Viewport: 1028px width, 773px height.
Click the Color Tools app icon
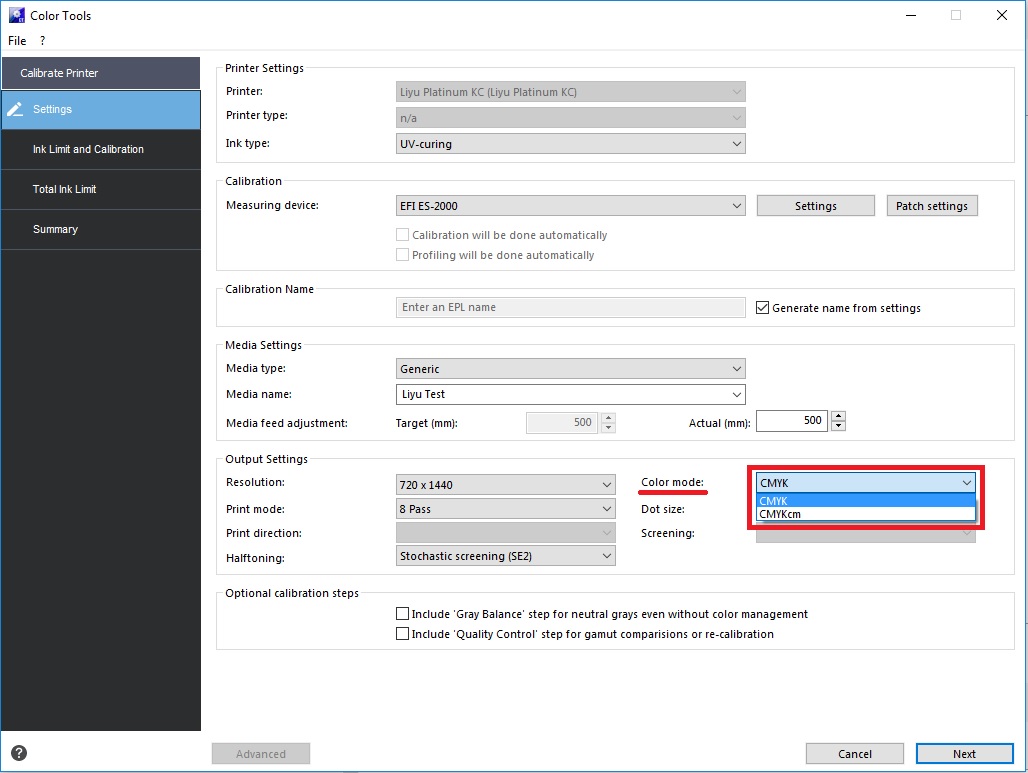15,15
